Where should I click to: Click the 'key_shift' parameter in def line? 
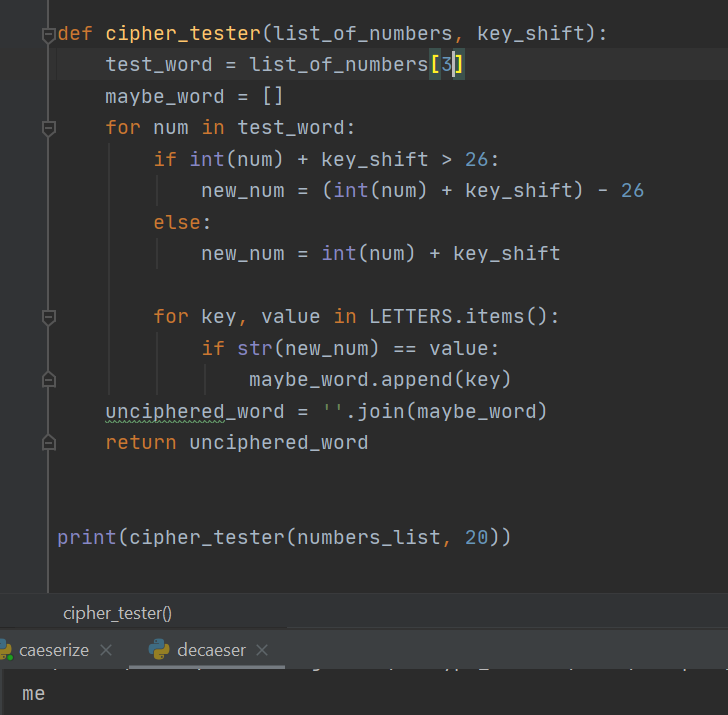531,33
